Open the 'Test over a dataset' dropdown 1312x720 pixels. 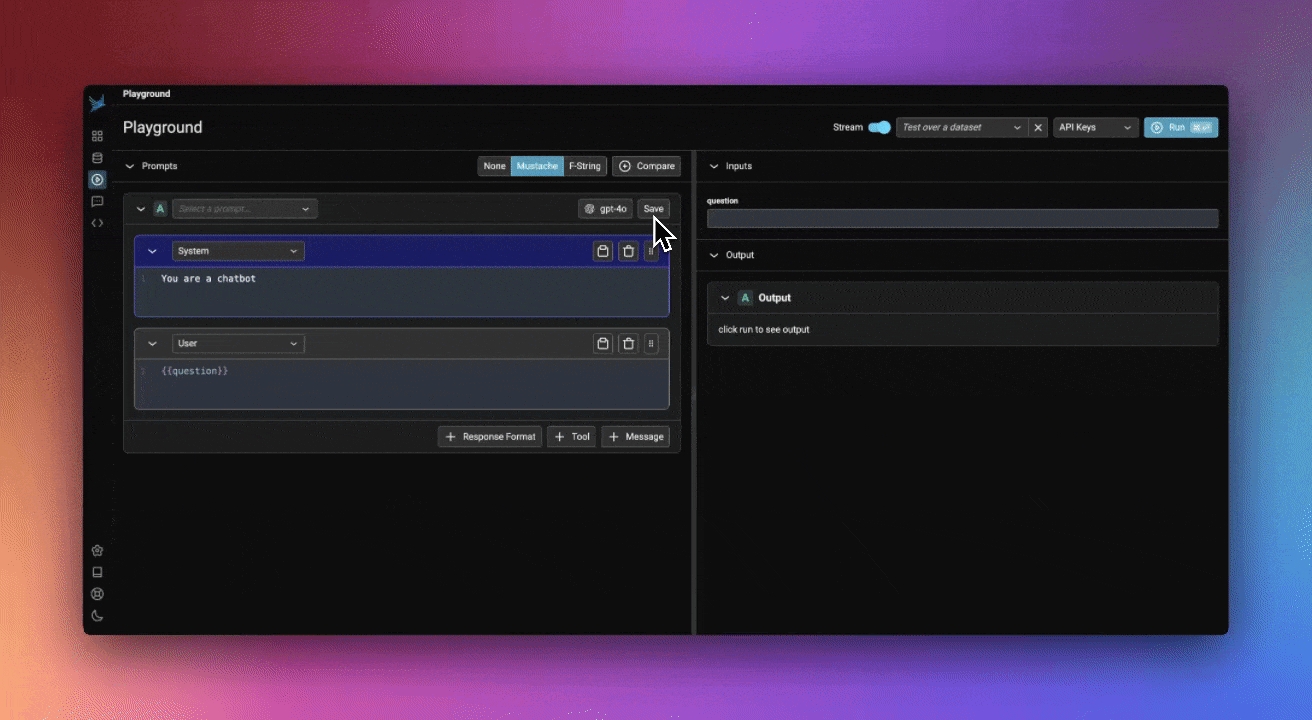(961, 127)
